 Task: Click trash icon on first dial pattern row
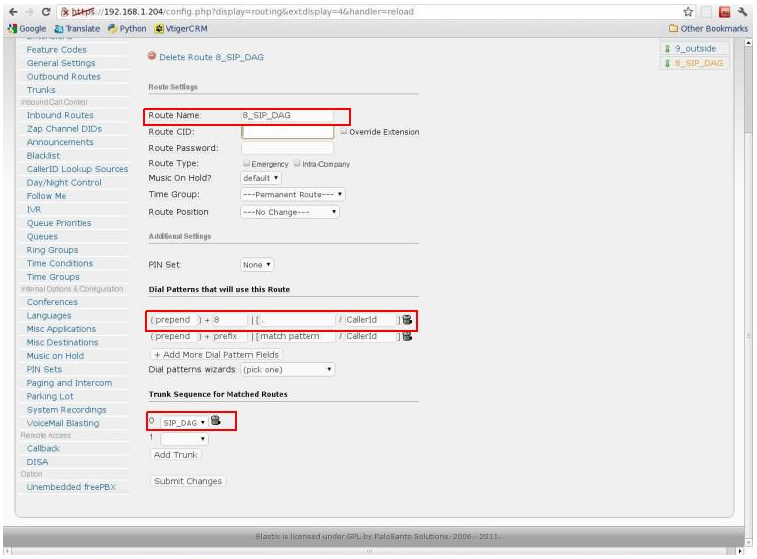click(407, 320)
